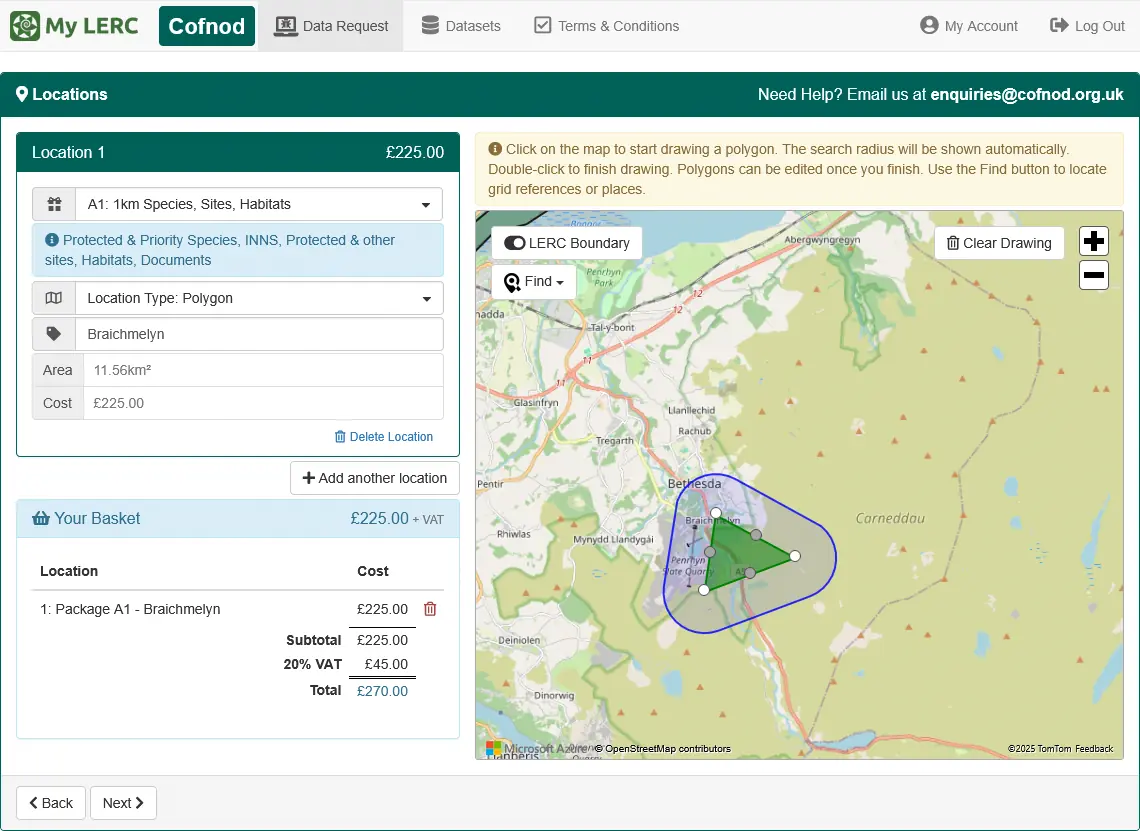
Task: Click the basket icon in Your Basket header
Action: tap(40, 518)
